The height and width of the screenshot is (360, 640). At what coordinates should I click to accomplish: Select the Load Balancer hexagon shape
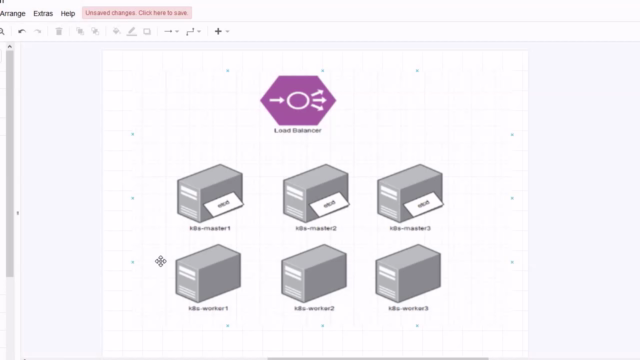298,100
